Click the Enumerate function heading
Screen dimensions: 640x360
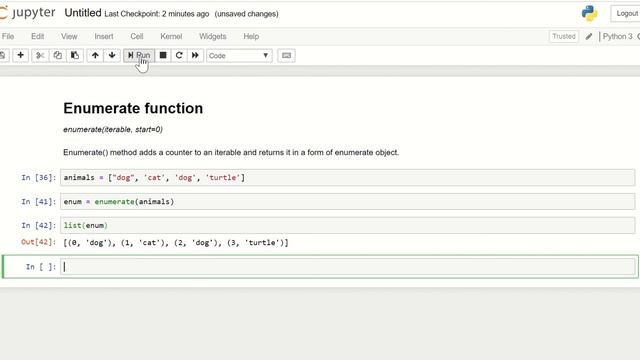click(x=133, y=108)
